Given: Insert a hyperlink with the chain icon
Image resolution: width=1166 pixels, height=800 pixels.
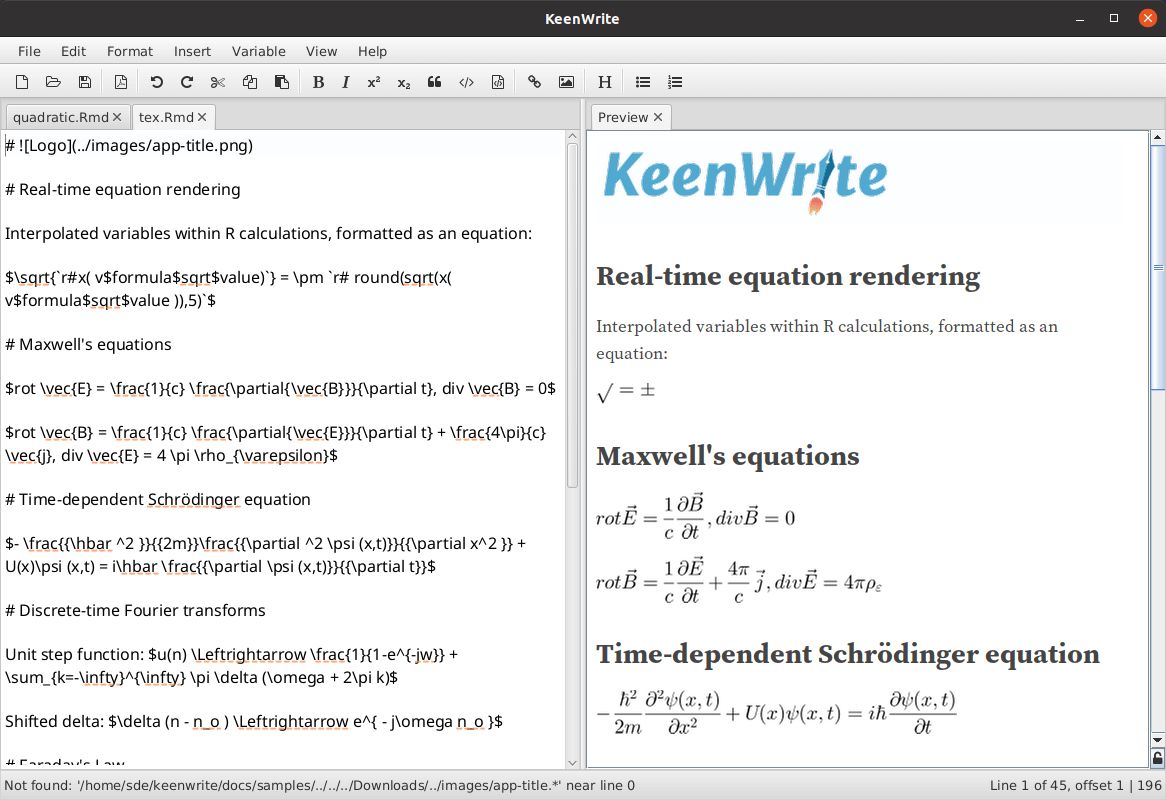Looking at the screenshot, I should [x=534, y=82].
